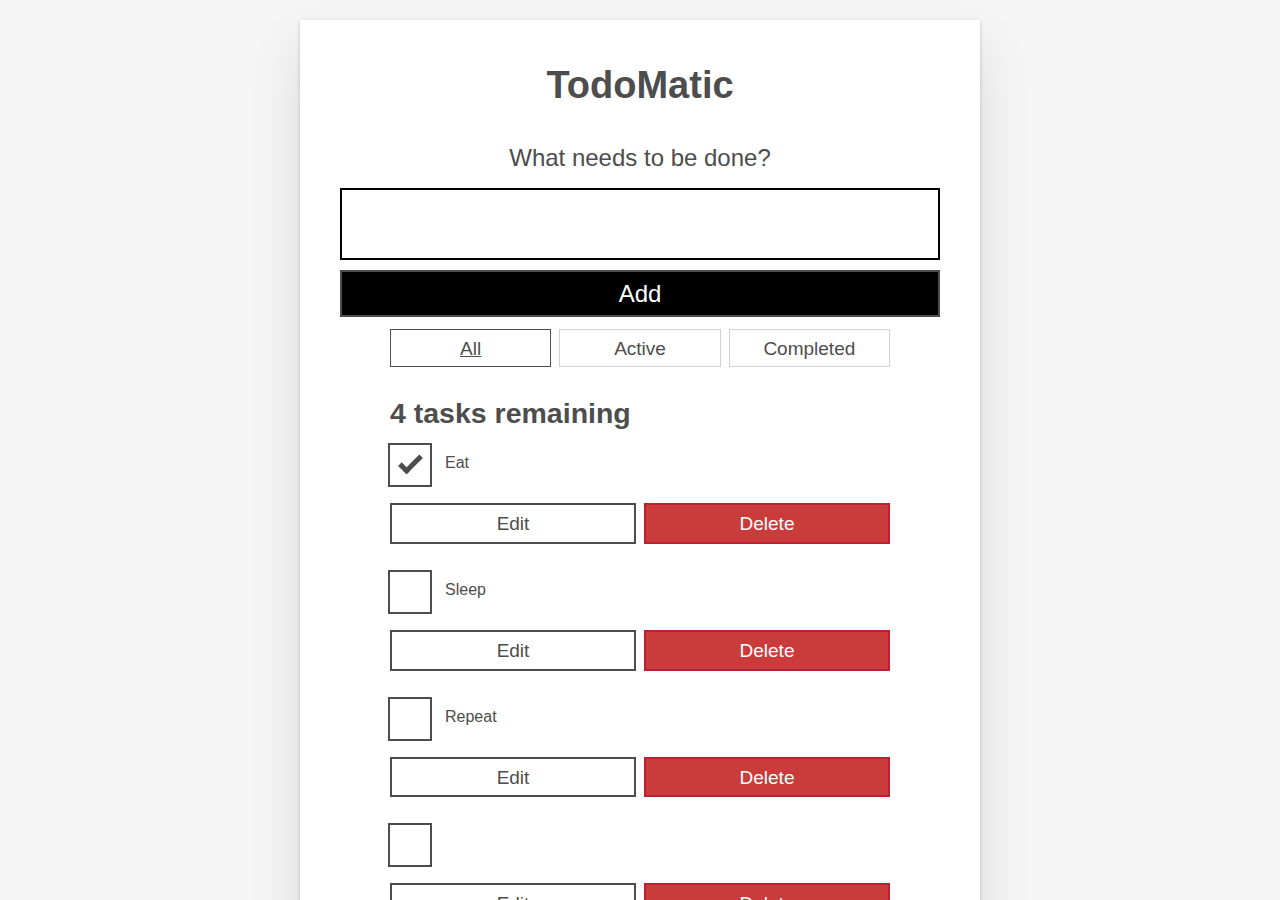Tick the unlabeled fourth task checkbox
This screenshot has height=900, width=1280.
(x=410, y=845)
